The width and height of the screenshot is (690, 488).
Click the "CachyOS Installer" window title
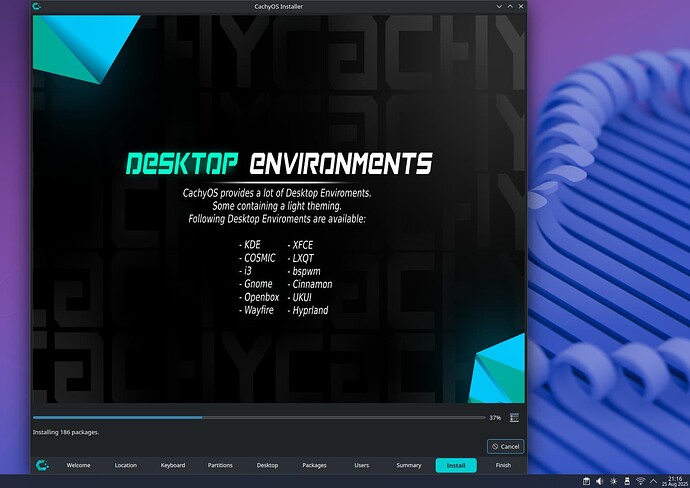(279, 6)
